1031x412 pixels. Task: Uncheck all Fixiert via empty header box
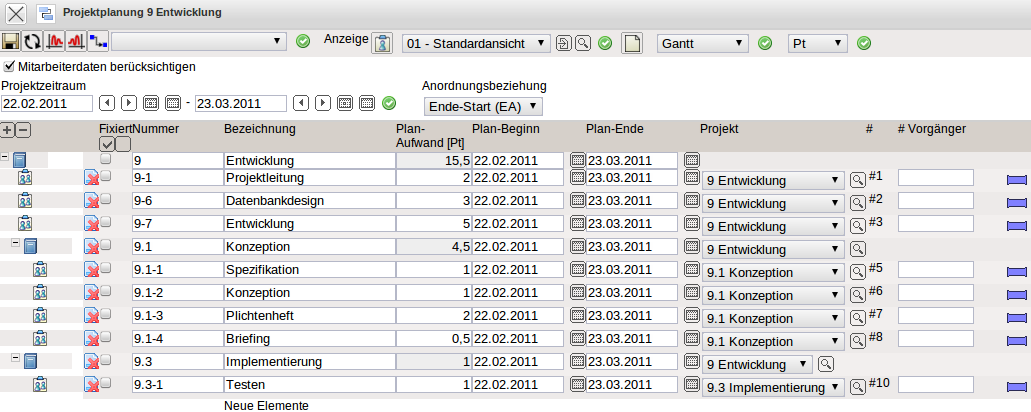click(123, 143)
